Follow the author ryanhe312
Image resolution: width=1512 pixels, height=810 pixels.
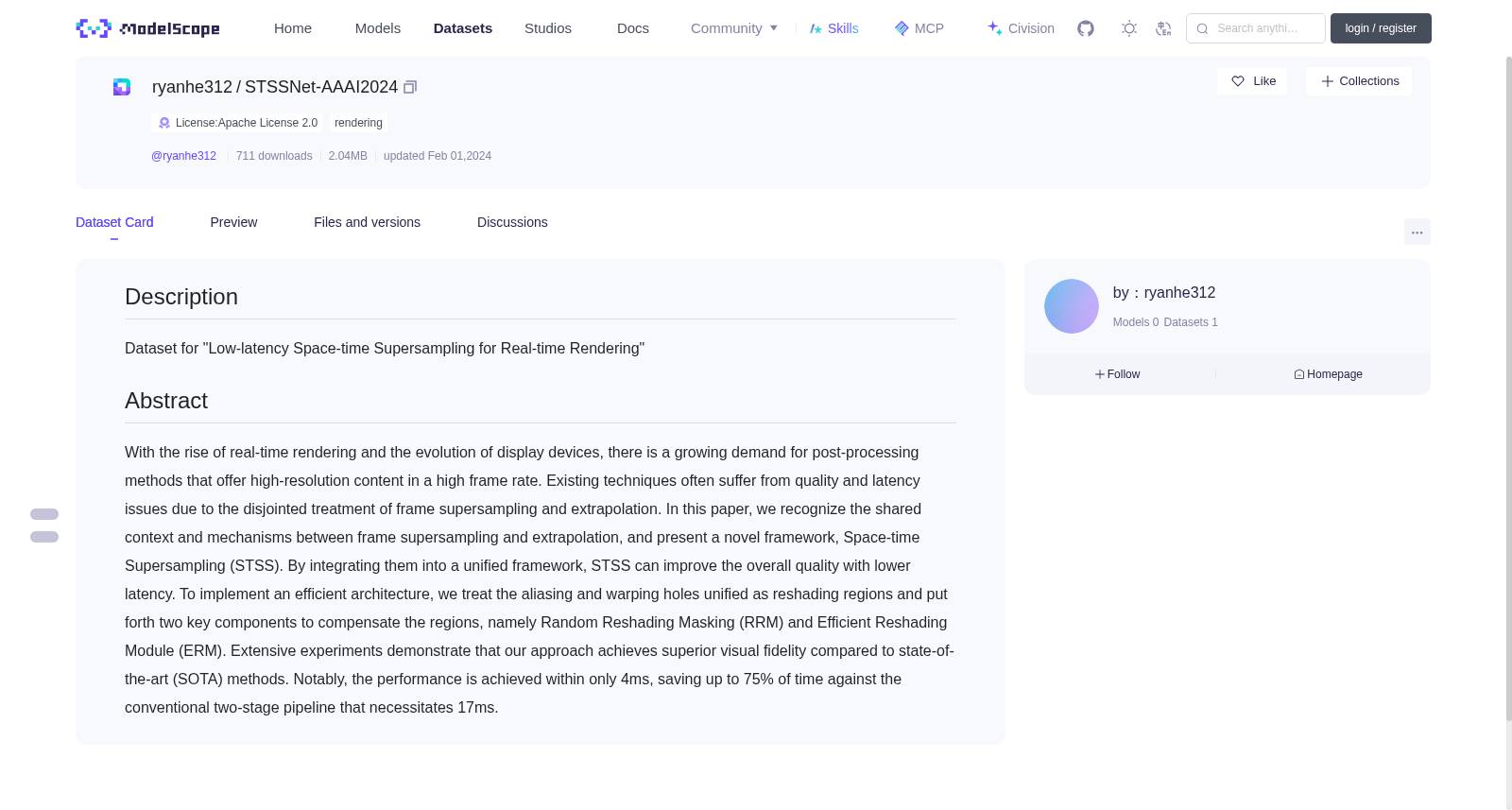pos(1117,374)
